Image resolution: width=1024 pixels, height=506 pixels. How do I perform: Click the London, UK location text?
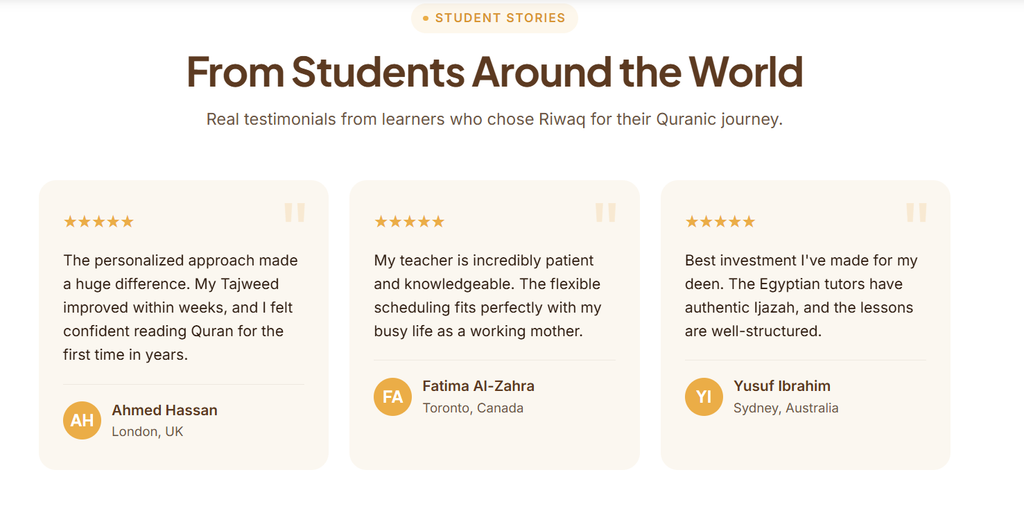(148, 432)
